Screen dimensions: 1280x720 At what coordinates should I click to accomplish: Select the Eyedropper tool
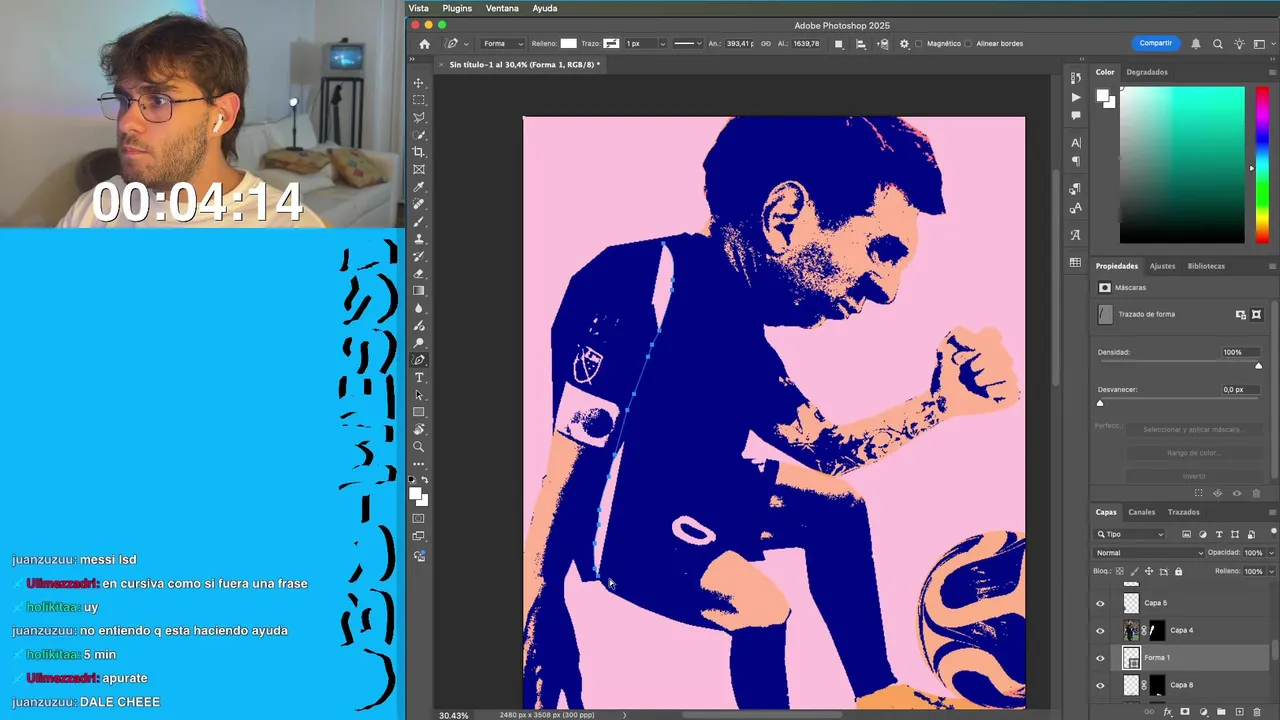click(x=419, y=187)
